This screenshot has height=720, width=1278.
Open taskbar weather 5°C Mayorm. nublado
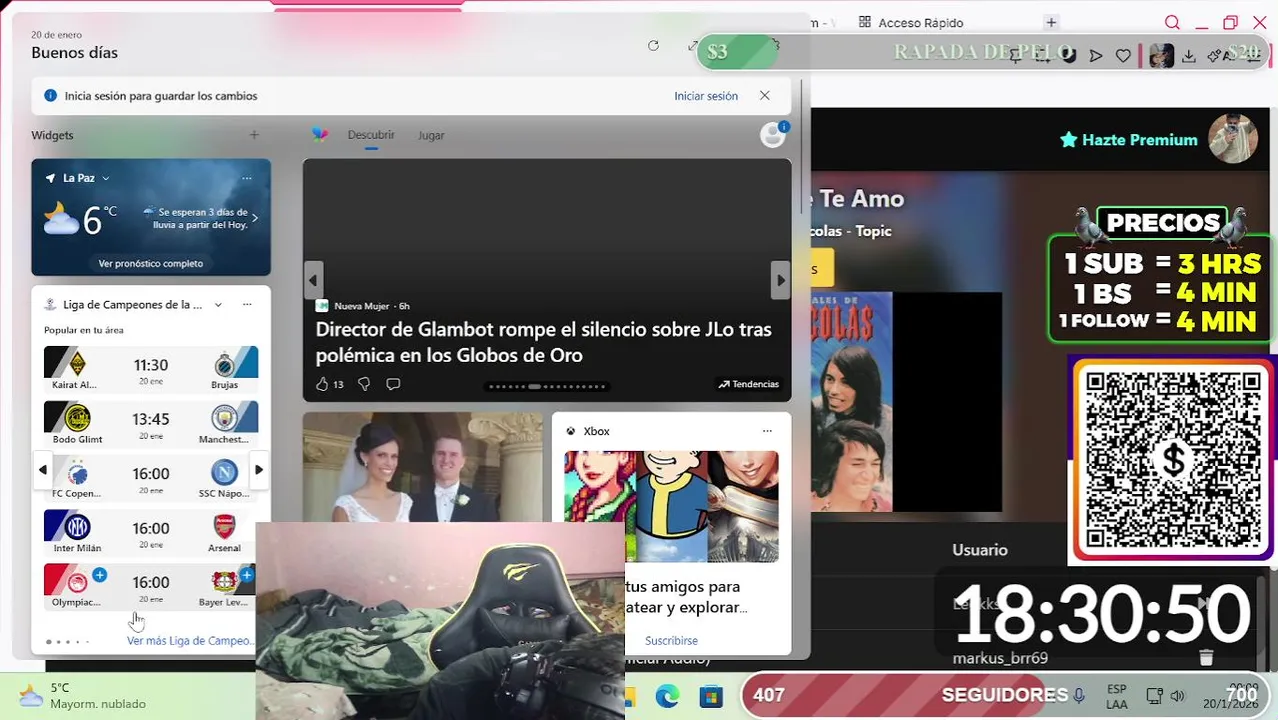point(83,696)
